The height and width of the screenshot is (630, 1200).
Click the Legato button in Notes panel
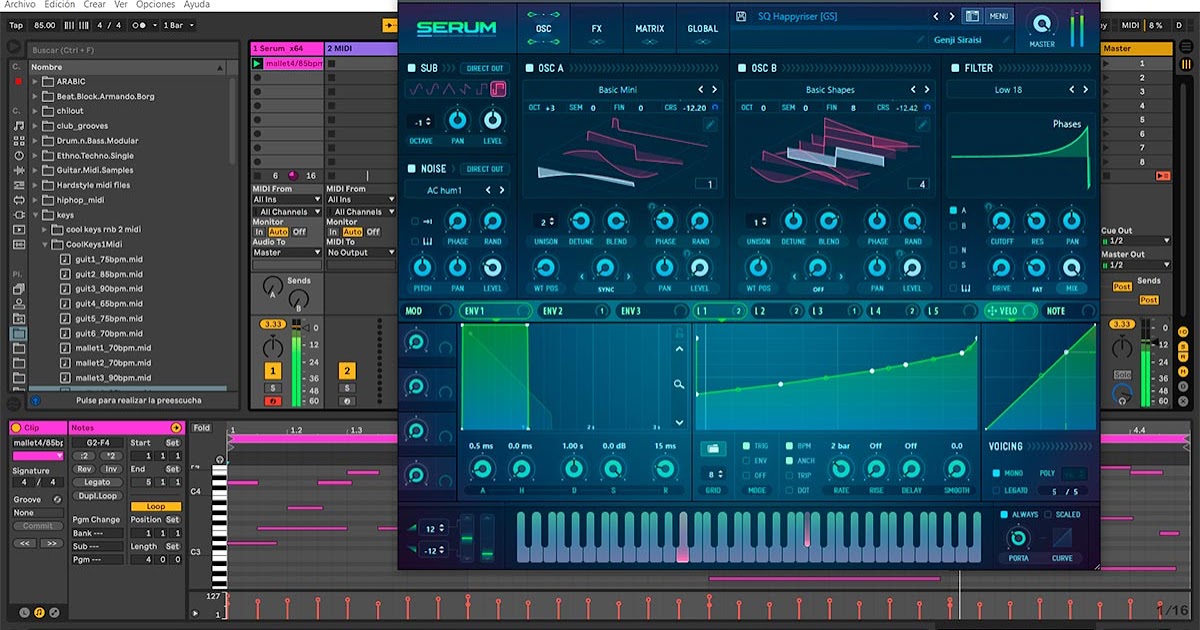(97, 482)
